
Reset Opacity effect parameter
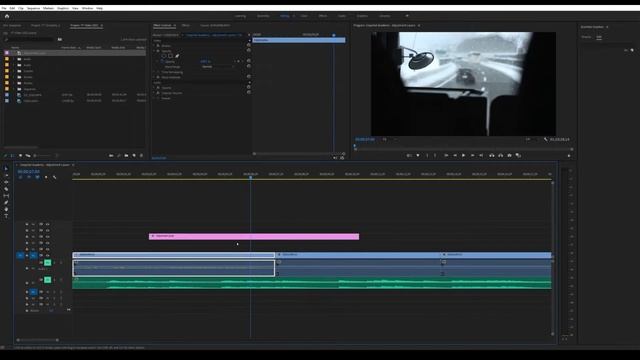249,61
